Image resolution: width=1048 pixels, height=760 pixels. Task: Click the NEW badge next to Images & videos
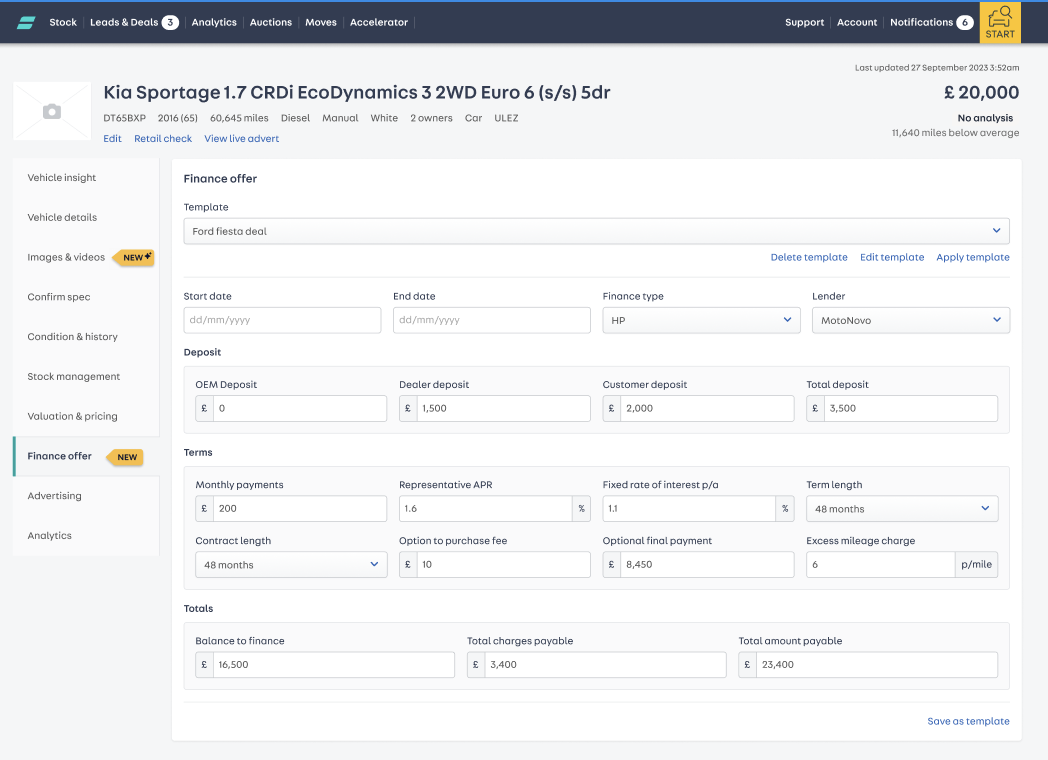[x=136, y=257]
